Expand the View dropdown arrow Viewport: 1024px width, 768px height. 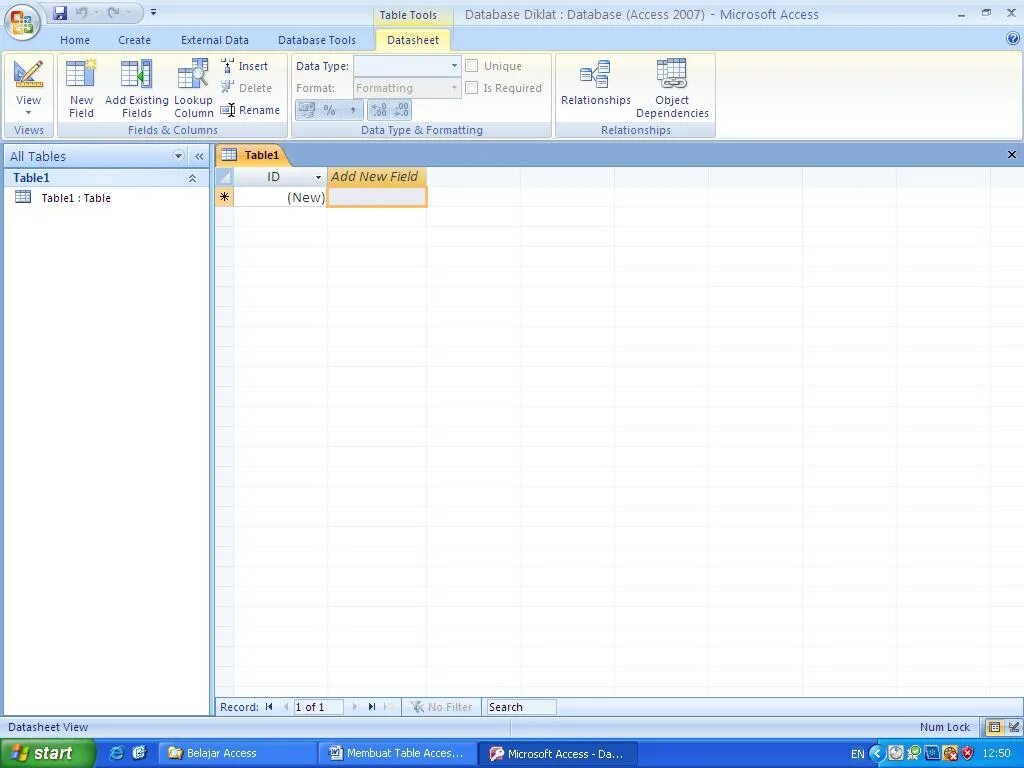point(28,113)
